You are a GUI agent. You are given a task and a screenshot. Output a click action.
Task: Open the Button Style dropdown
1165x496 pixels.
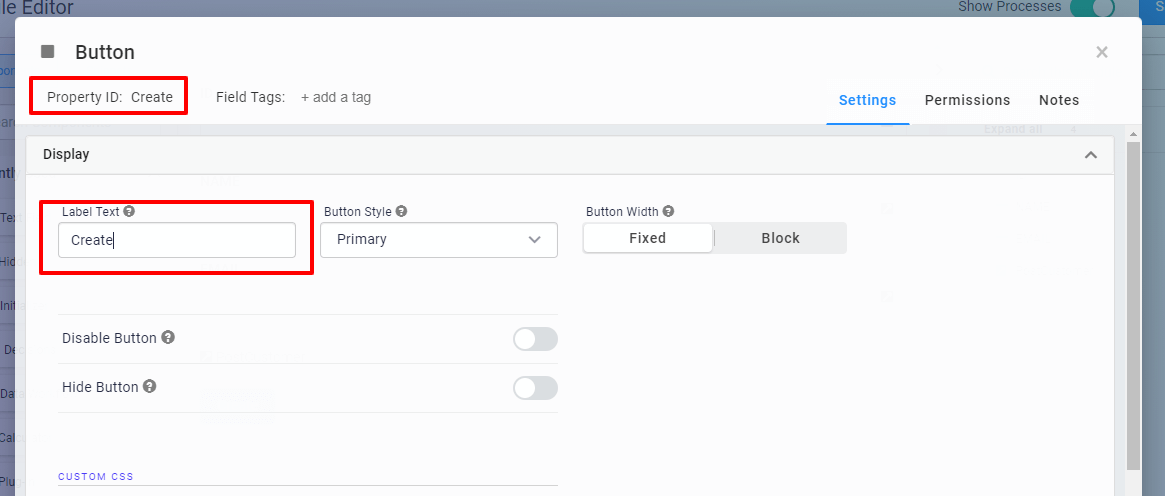439,240
